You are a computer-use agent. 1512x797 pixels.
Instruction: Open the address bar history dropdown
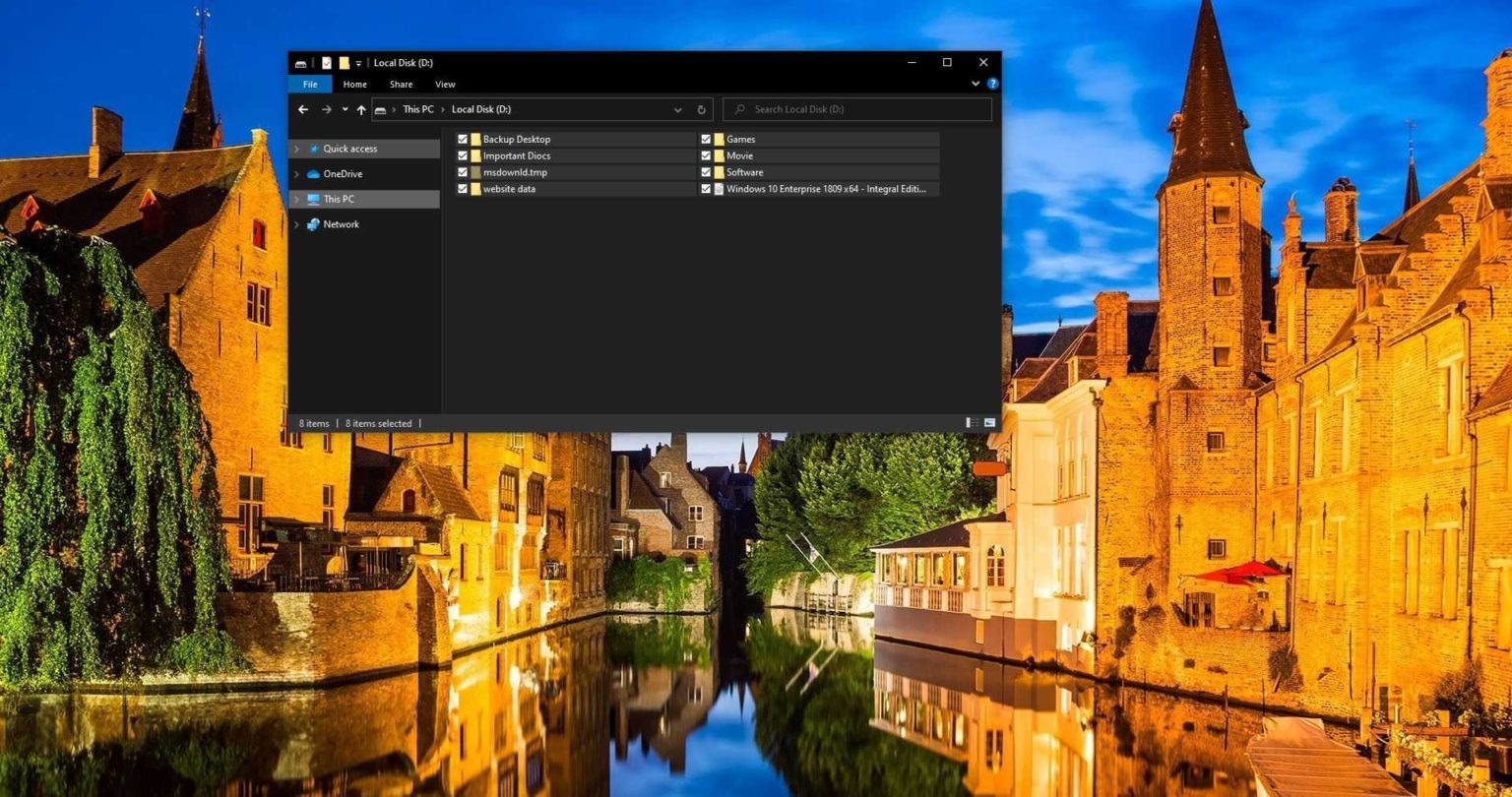pos(678,109)
